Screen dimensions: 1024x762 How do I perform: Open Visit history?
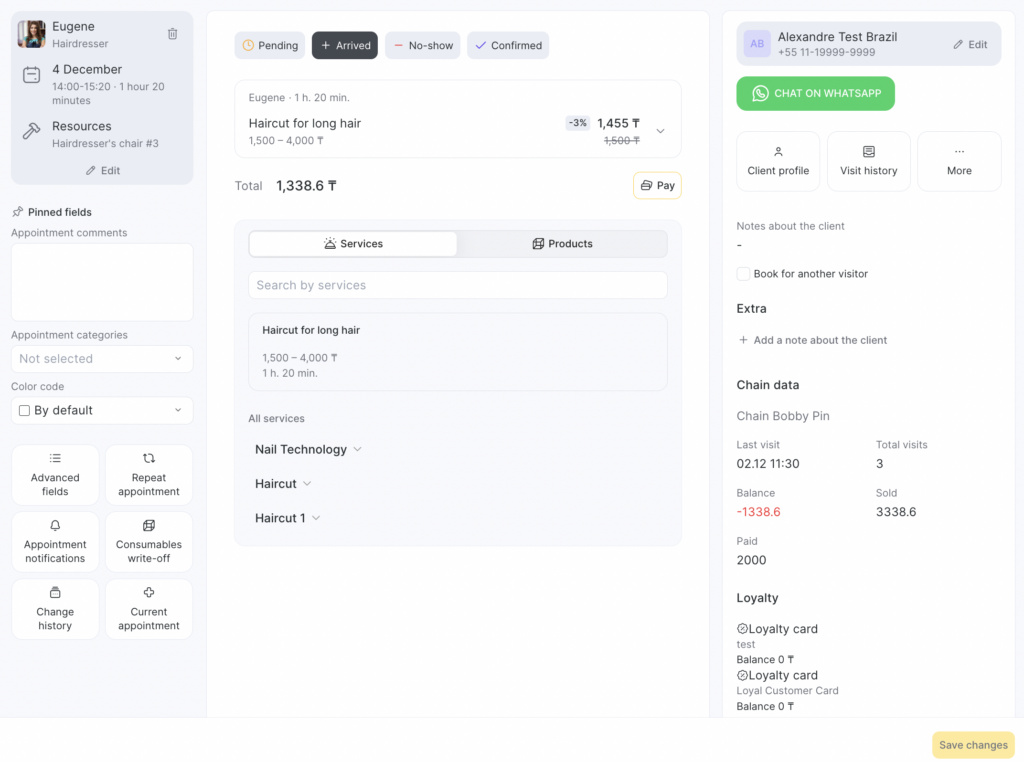(868, 161)
